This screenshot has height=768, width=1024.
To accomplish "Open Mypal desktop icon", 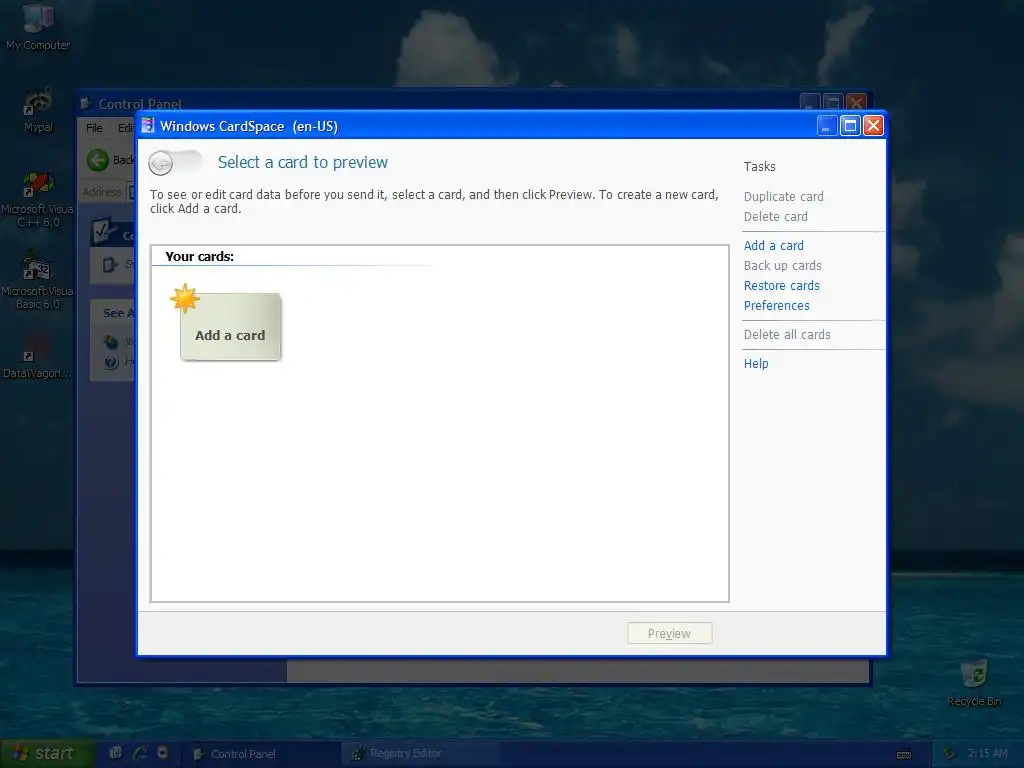I will click(38, 111).
